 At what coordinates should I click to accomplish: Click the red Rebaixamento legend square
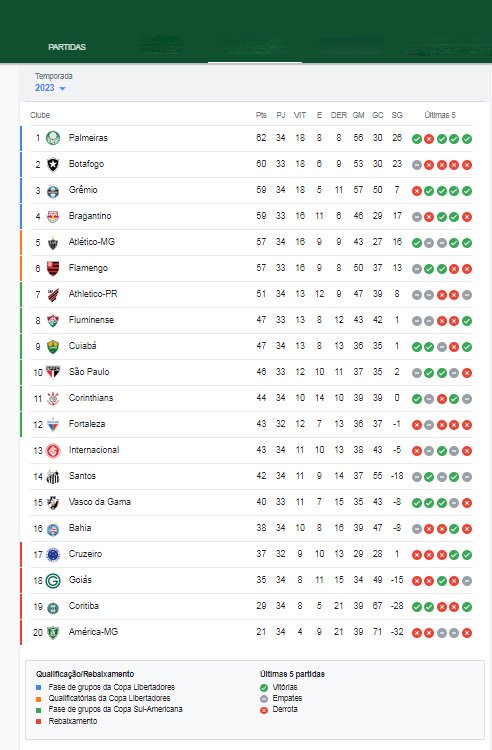39,721
